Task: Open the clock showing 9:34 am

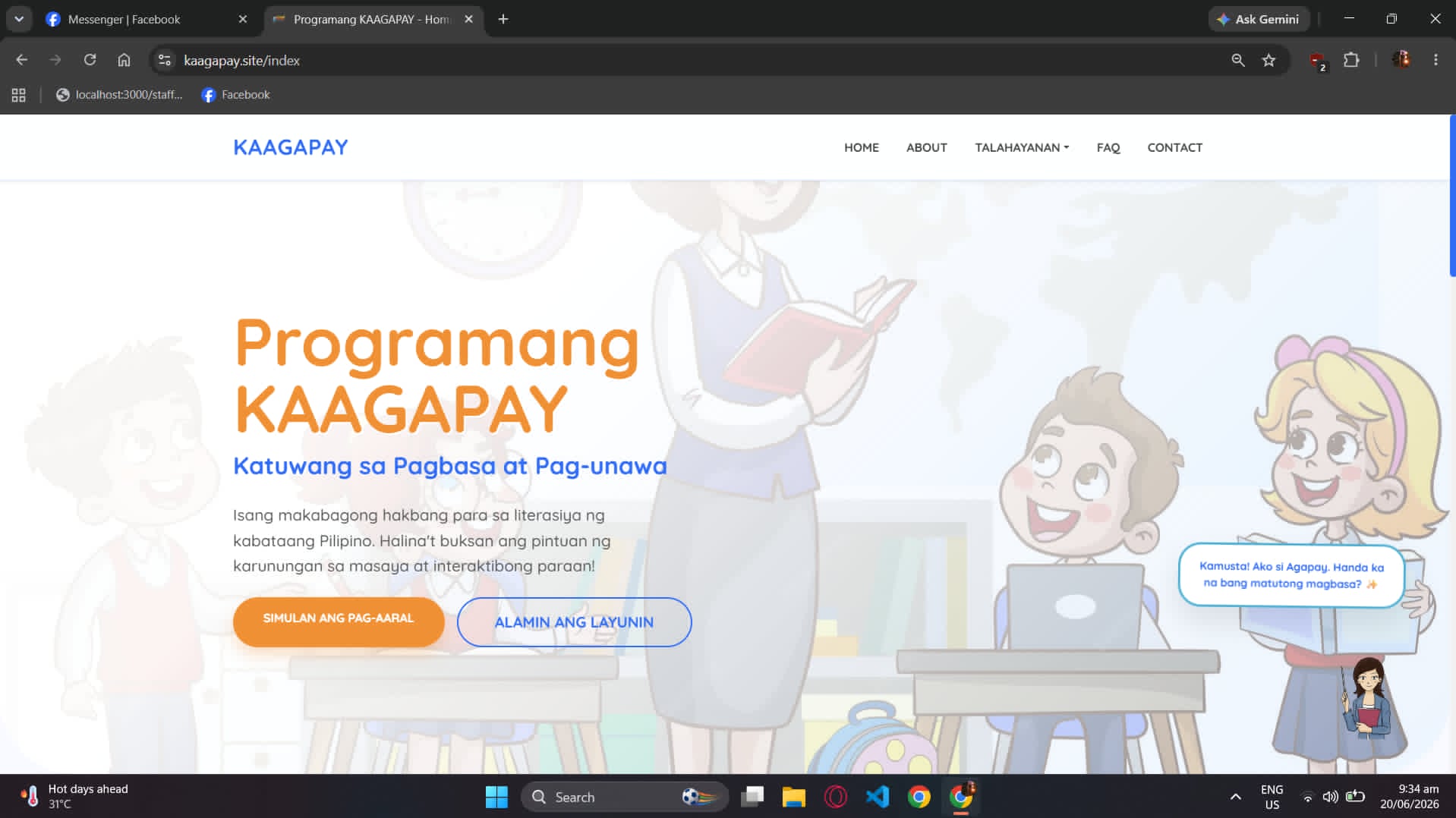Action: pyautogui.click(x=1409, y=797)
